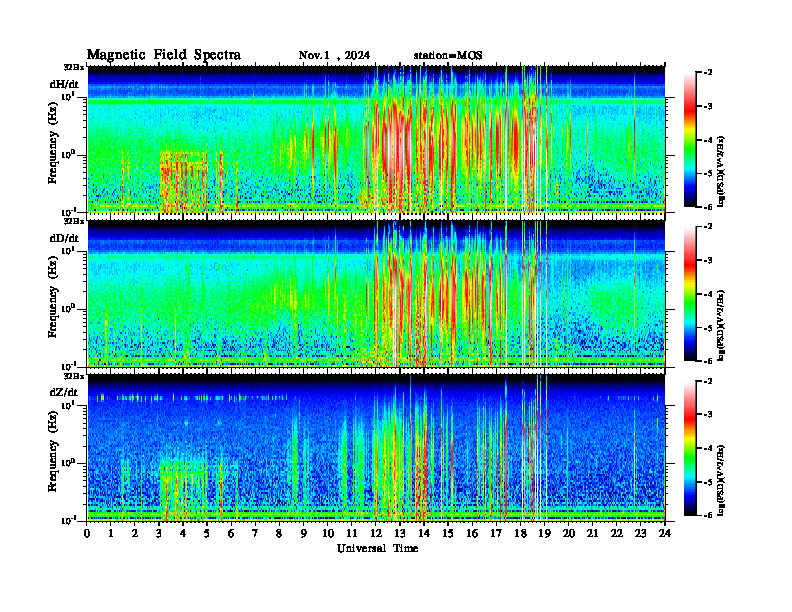The width and height of the screenshot is (792, 612).
Task: Click hour tick label '8' on time axis
Action: [279, 533]
